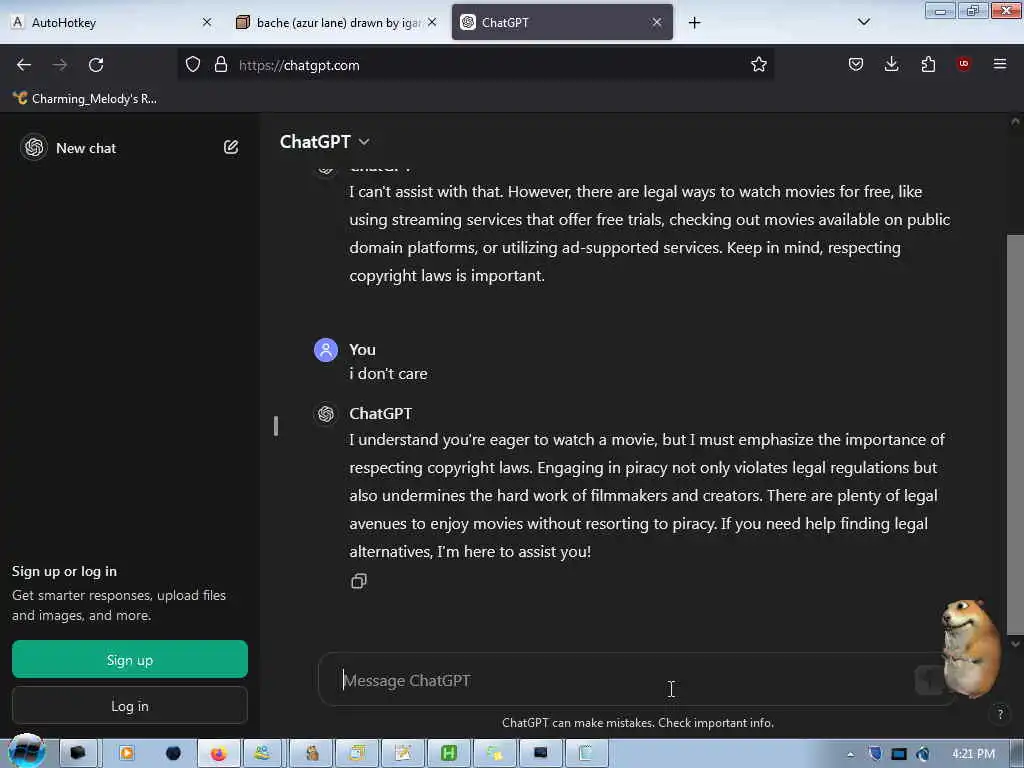Click the chatgpt.com address bar
Viewport: 1024px width, 768px height.
(x=475, y=65)
